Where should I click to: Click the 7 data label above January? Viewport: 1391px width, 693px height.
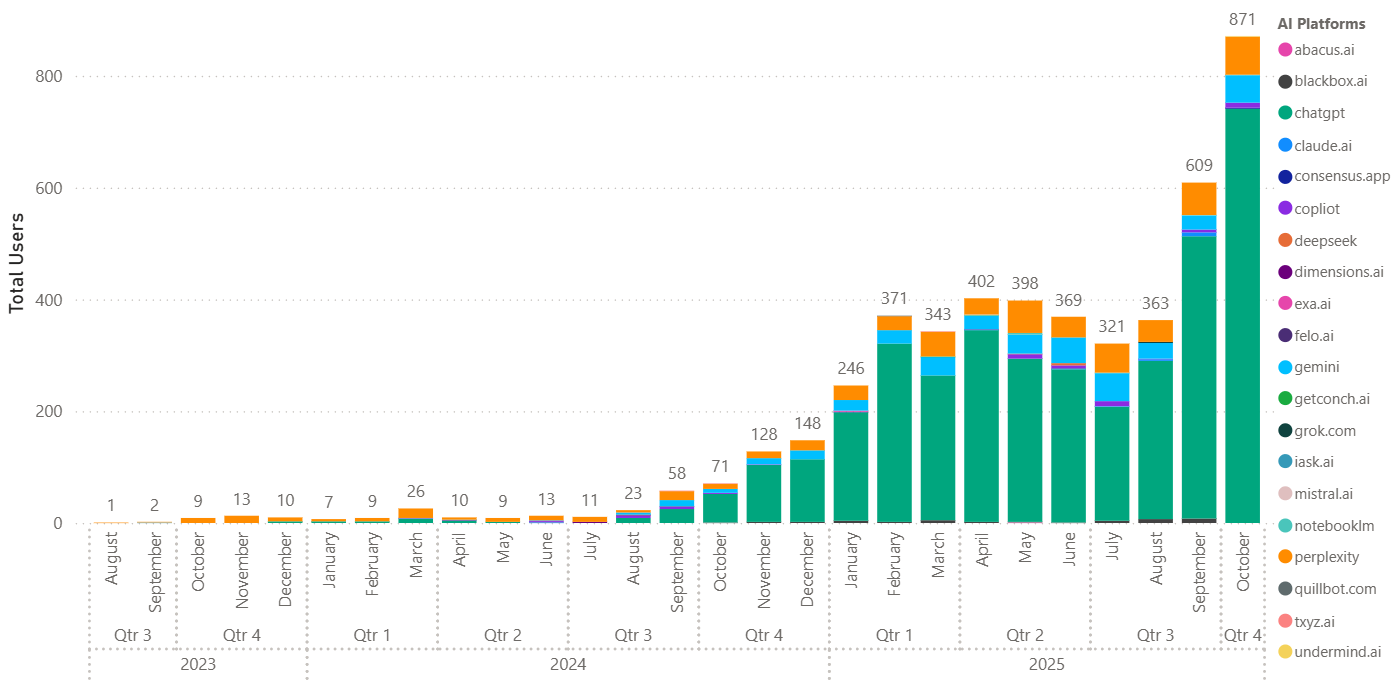[x=329, y=500]
